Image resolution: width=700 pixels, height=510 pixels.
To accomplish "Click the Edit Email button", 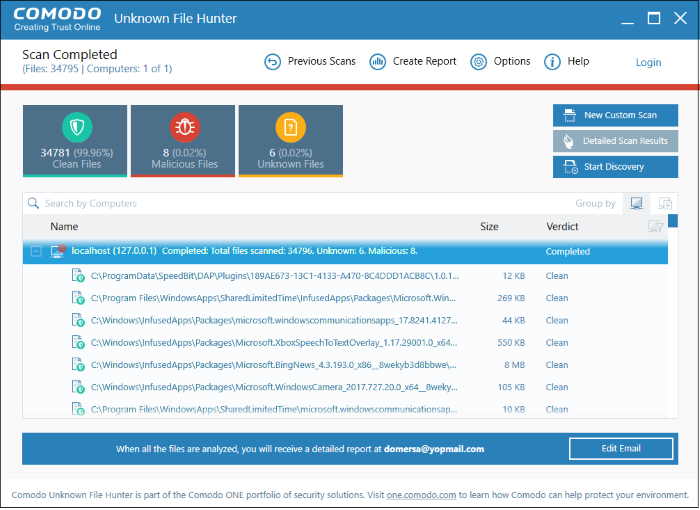I will pos(621,448).
